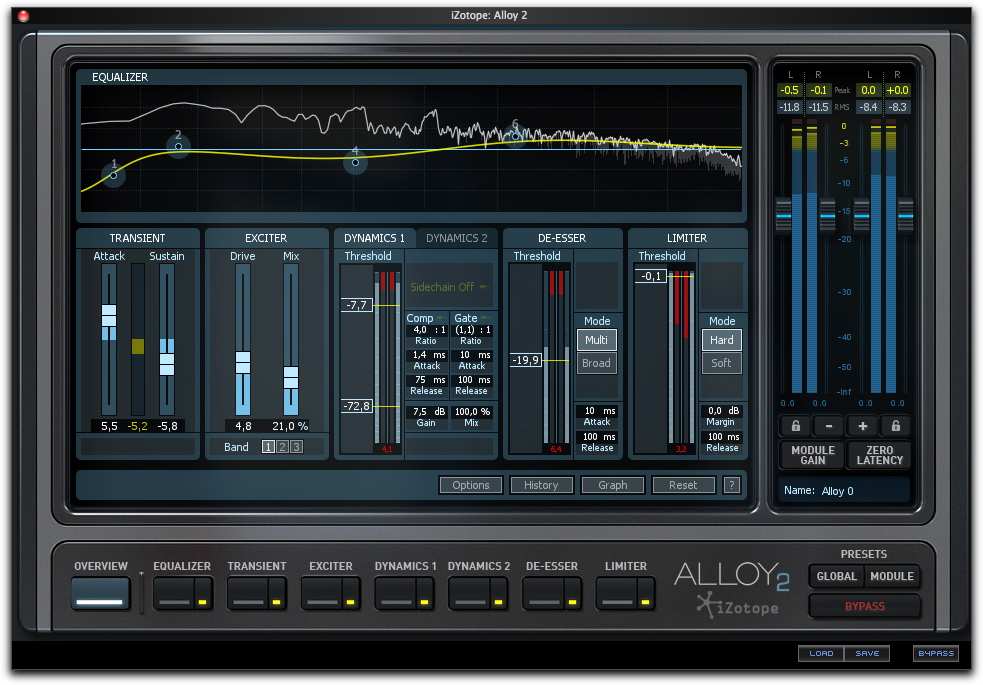The width and height of the screenshot is (983, 685).
Task: Click the Graph button
Action: pyautogui.click(x=612, y=485)
